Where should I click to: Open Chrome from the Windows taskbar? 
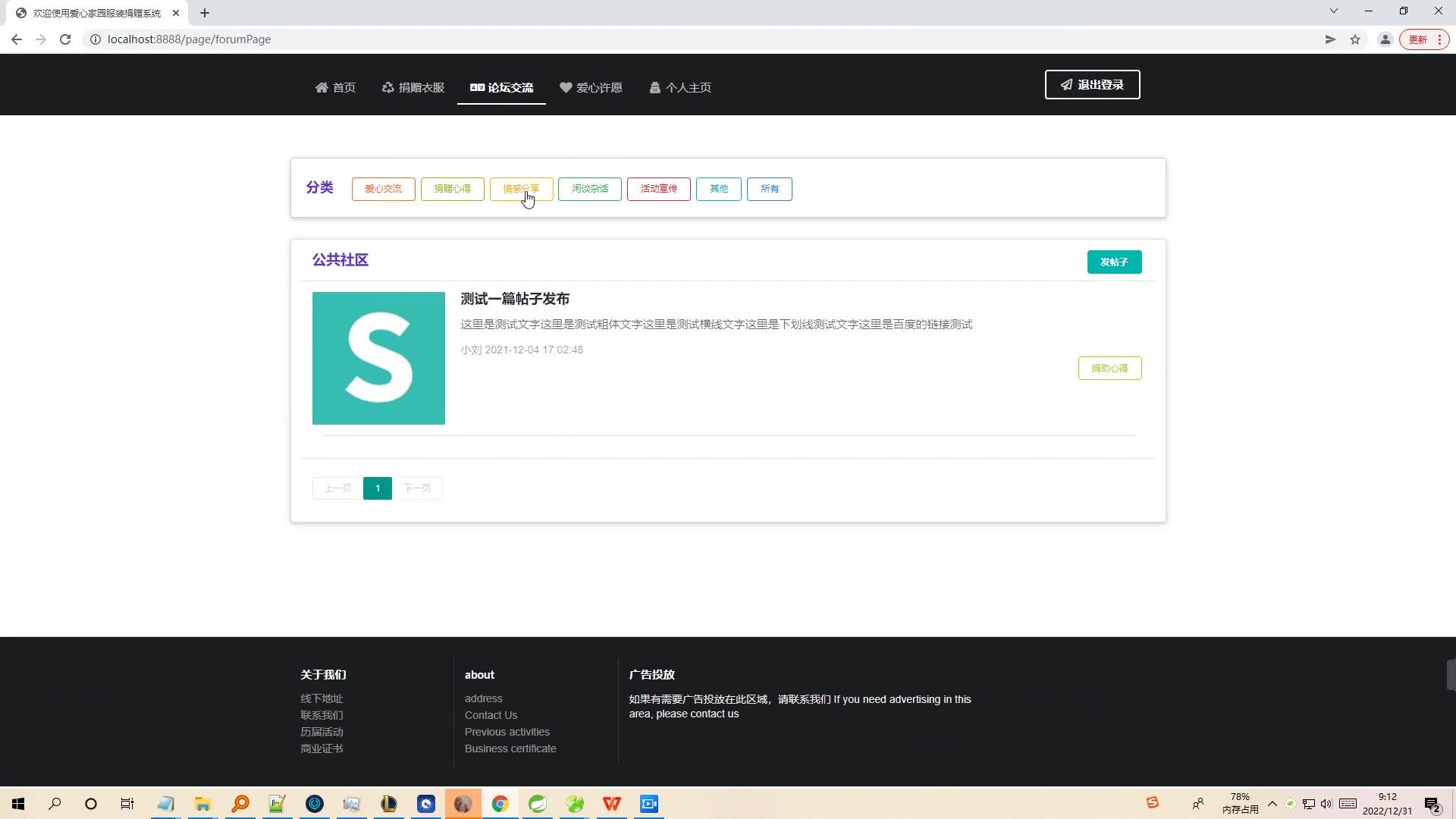(x=500, y=804)
